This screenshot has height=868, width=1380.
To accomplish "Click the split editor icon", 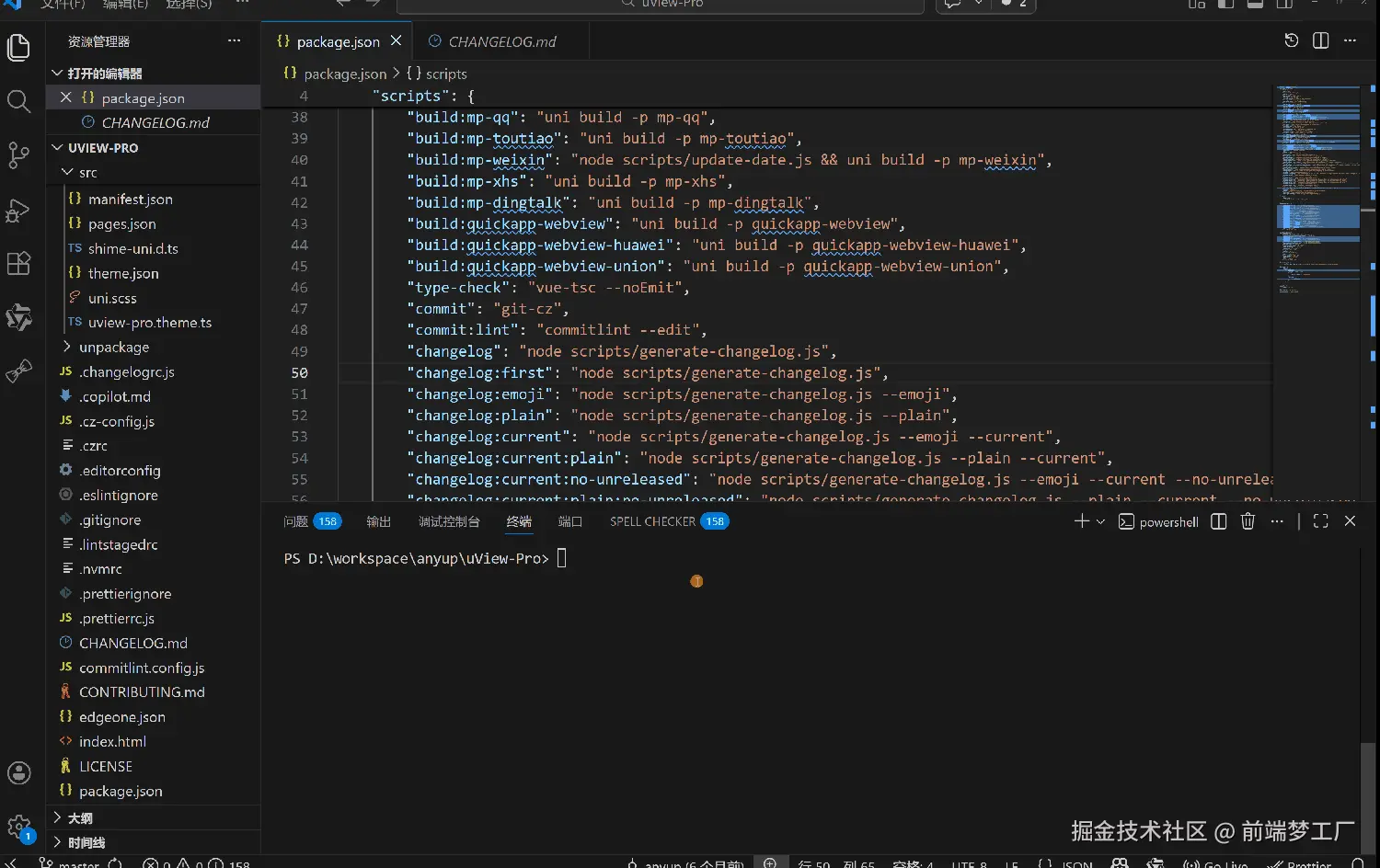I will tap(1320, 40).
